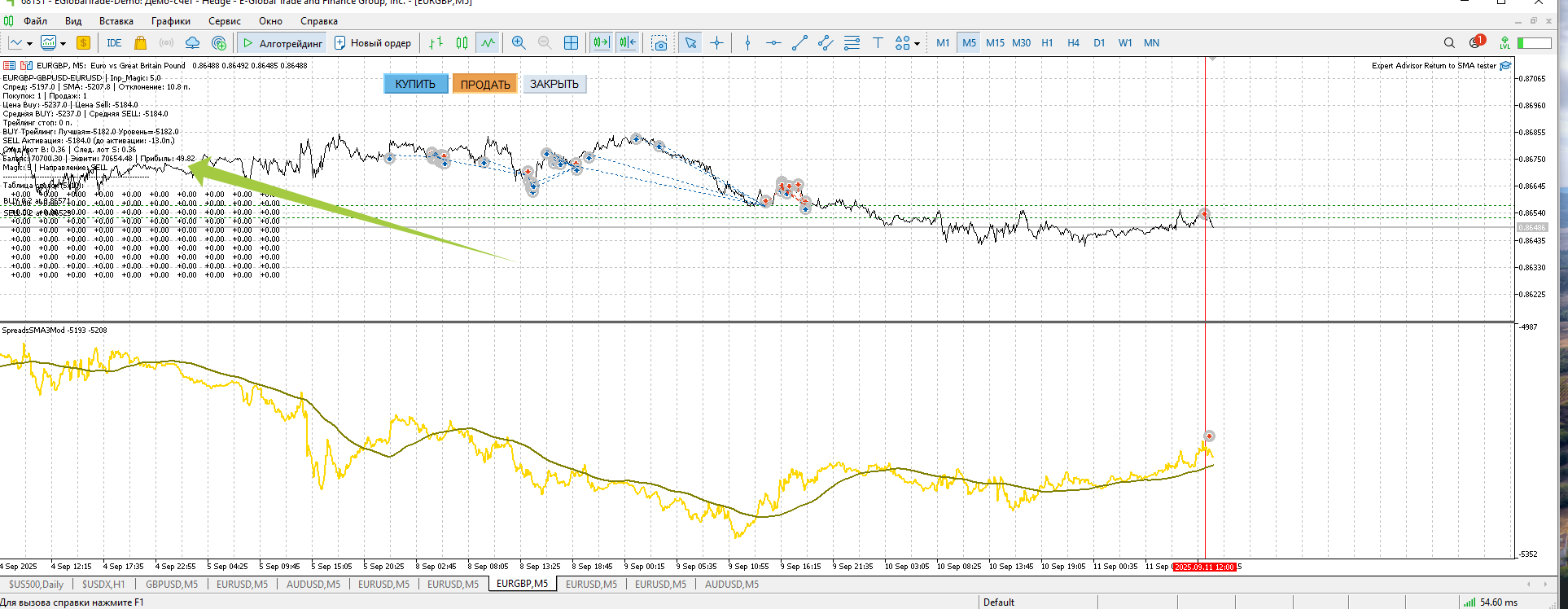This screenshot has width=1568, height=609.
Task: Expand the chart type dropdown arrow
Action: 29,44
